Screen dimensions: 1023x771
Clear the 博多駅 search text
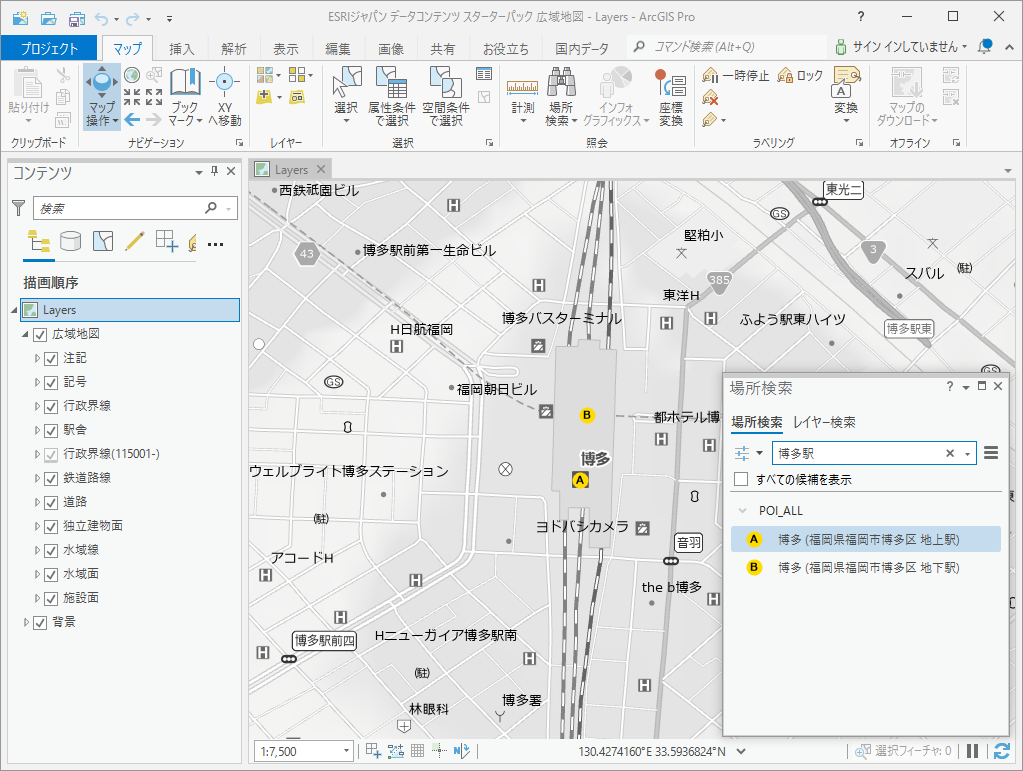(950, 453)
